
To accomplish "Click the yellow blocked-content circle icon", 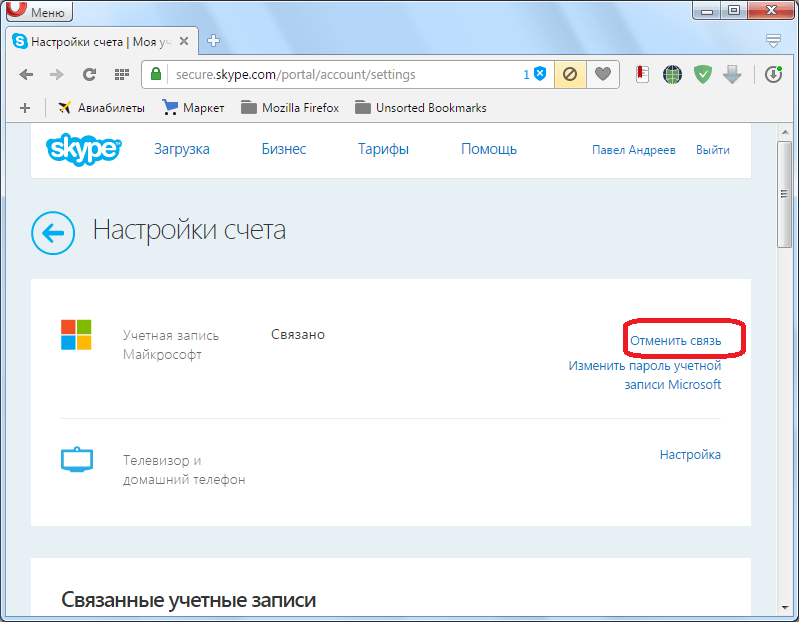I will pos(570,74).
